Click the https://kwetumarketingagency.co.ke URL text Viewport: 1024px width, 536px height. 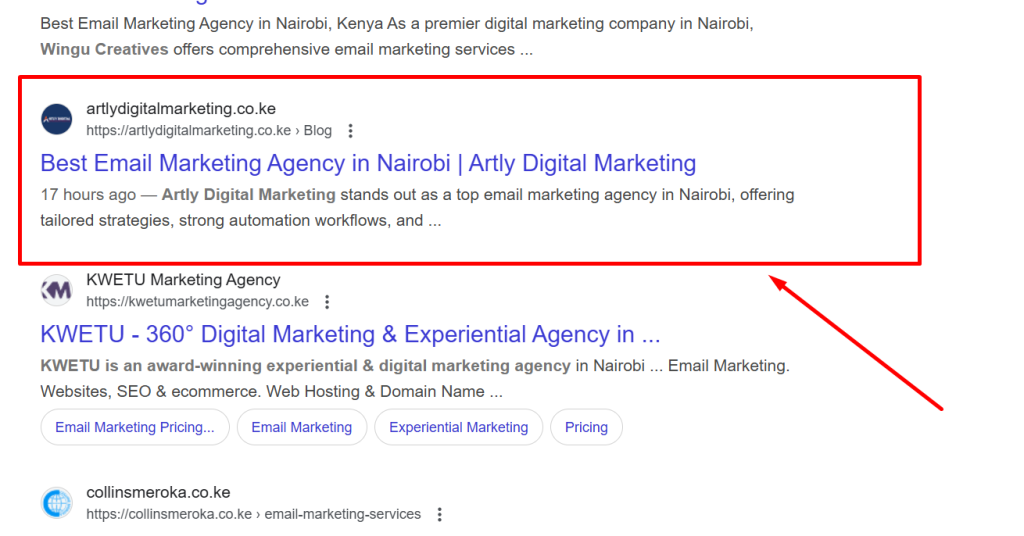pyautogui.click(x=197, y=302)
